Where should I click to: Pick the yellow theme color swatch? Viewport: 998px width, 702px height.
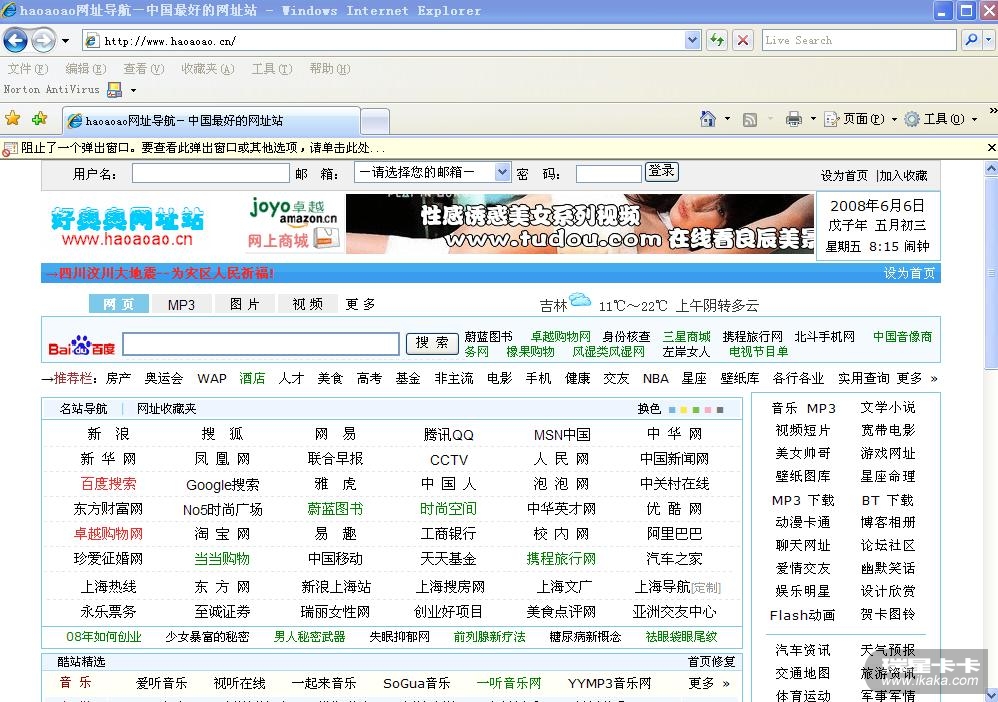pos(683,409)
